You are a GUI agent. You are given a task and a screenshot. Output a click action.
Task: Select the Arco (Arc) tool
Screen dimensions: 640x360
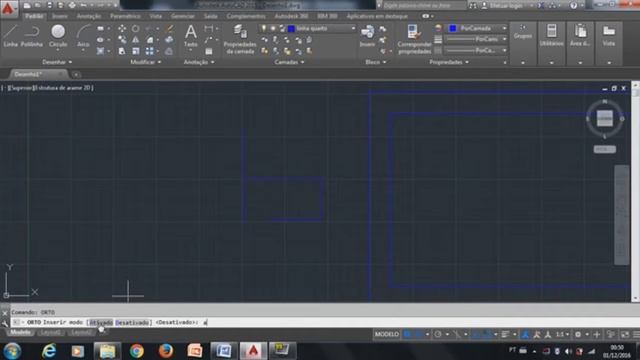[83, 36]
